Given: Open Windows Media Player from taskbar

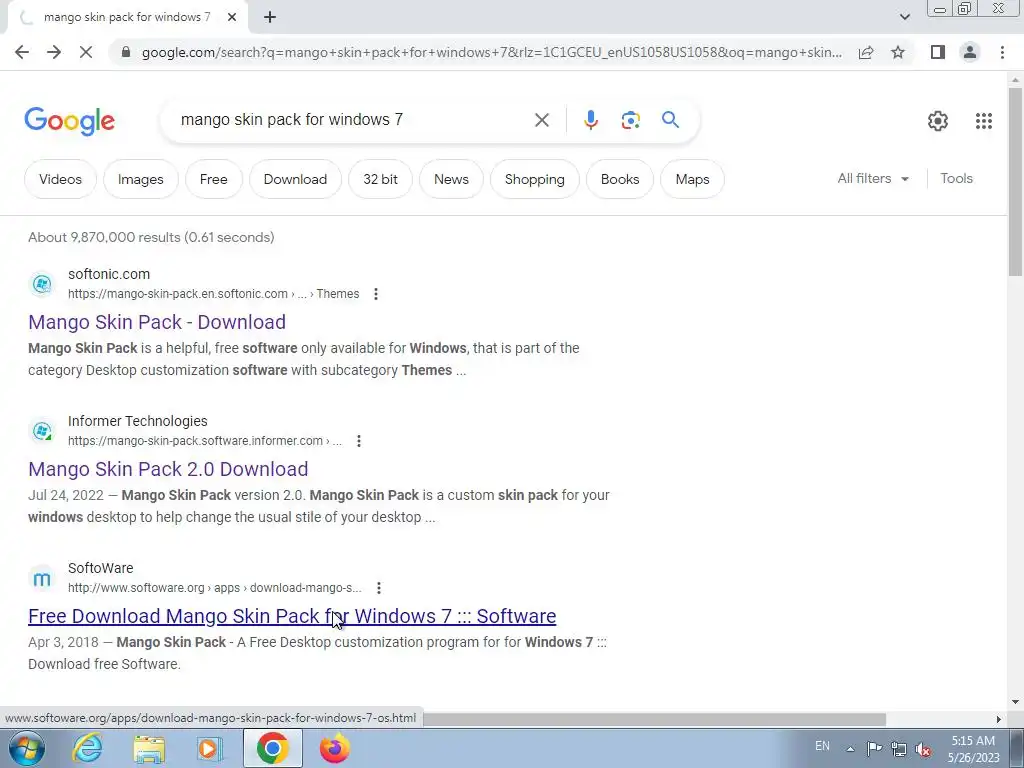Looking at the screenshot, I should 210,748.
